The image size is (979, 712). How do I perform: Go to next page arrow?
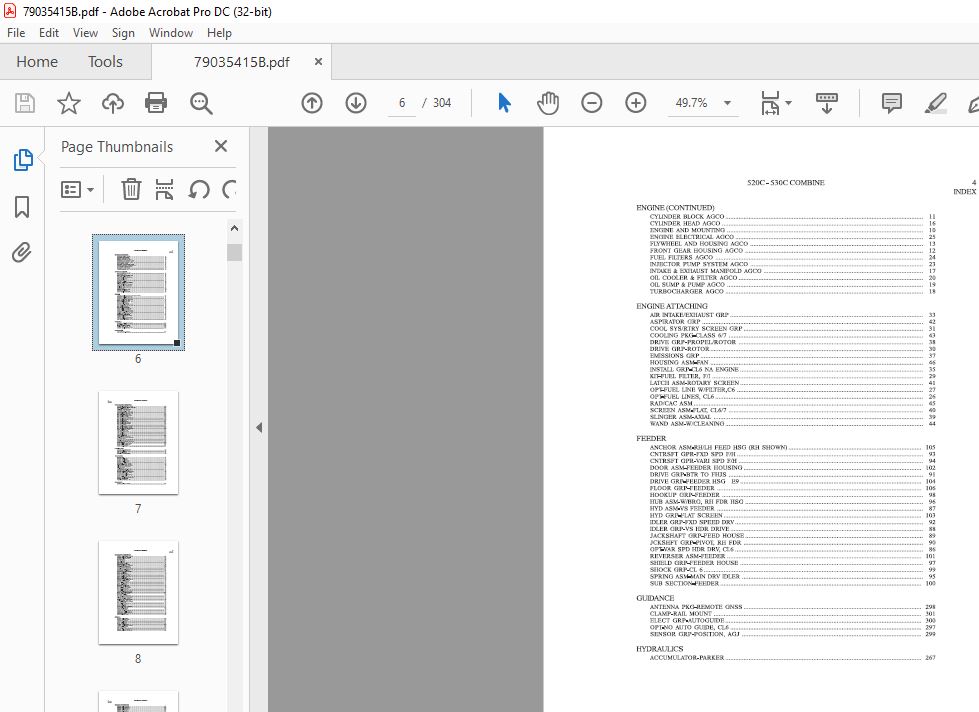pos(356,103)
